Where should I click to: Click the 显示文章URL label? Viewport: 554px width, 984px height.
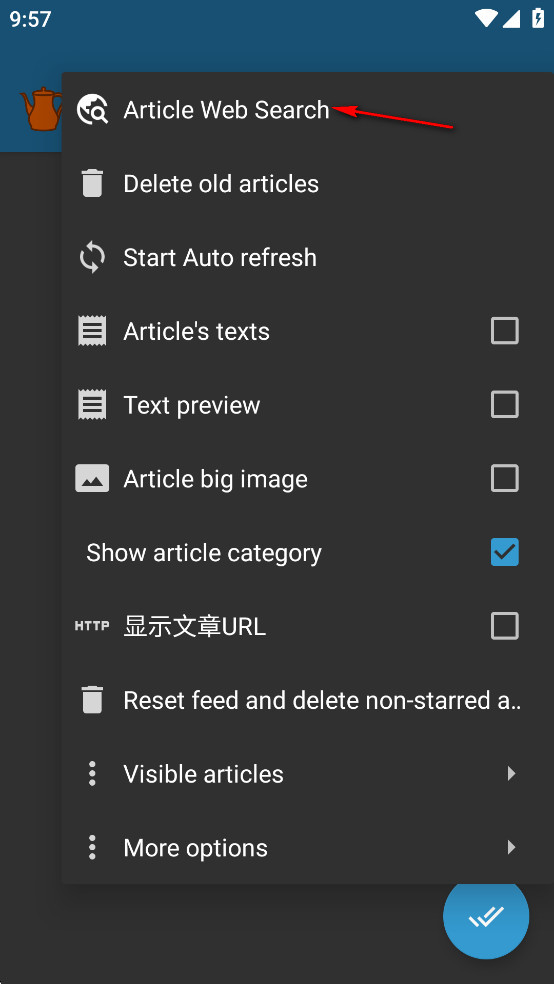194,626
